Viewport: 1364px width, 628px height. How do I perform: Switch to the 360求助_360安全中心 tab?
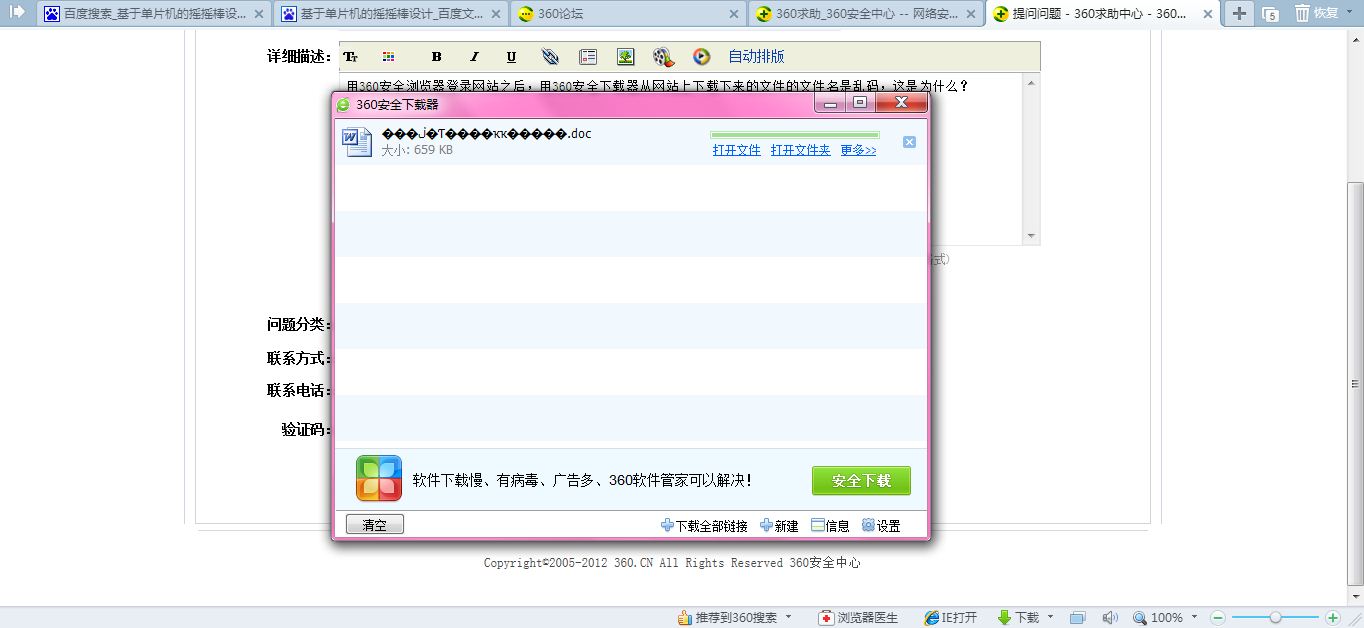(x=865, y=14)
